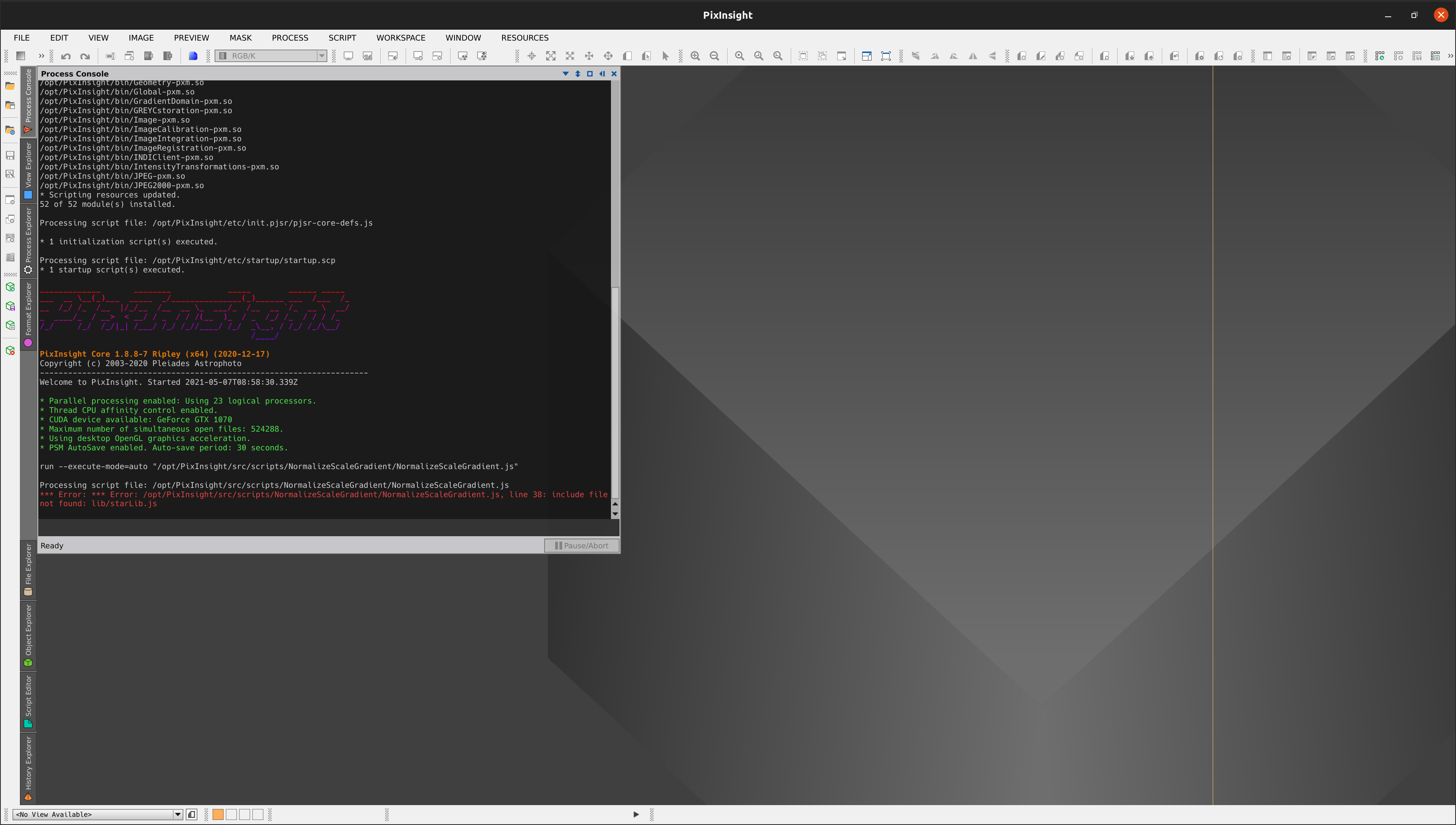Click the Close Window icon in left sidebar
The width and height of the screenshot is (1456, 825).
[x=10, y=199]
